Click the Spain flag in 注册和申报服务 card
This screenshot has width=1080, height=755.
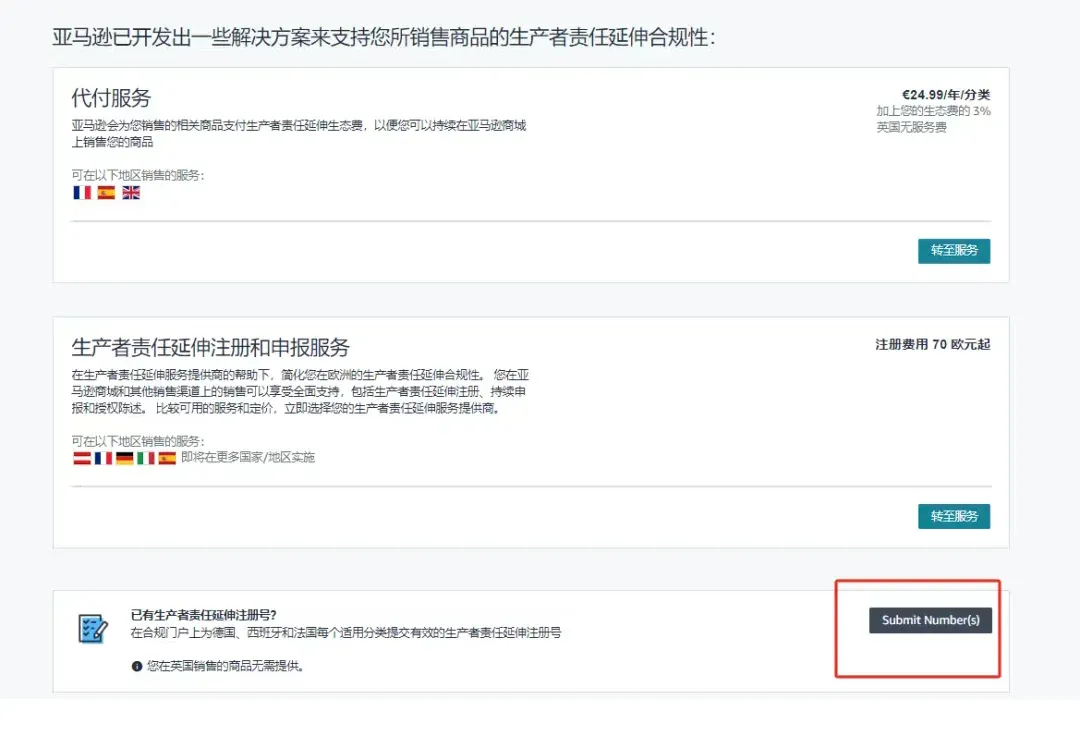(167, 458)
